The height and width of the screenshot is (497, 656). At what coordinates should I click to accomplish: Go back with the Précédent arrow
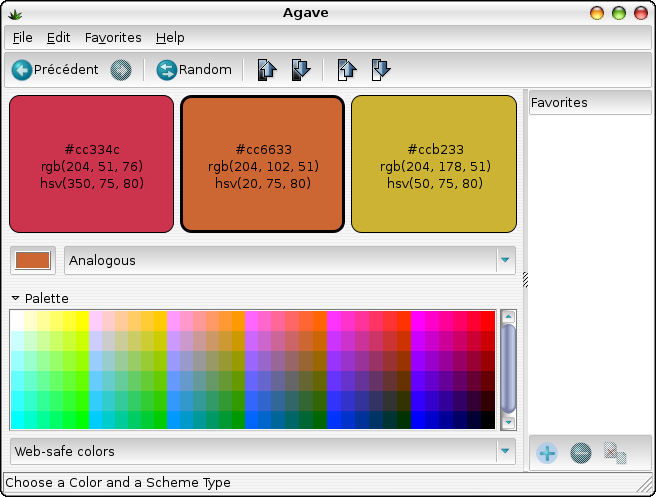55,70
